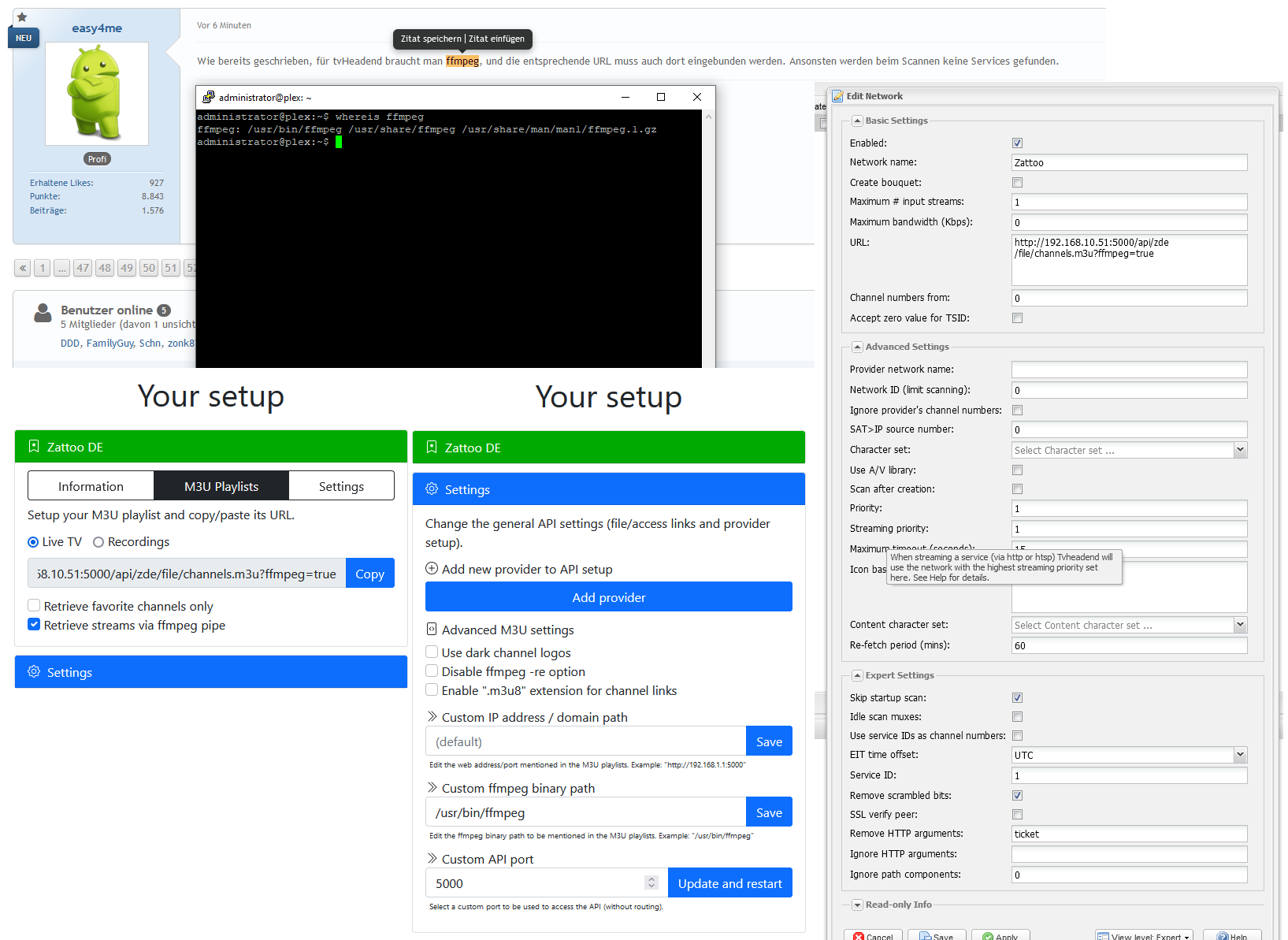The image size is (1288, 940).
Task: Select the Recordings radio button
Action: 98,542
